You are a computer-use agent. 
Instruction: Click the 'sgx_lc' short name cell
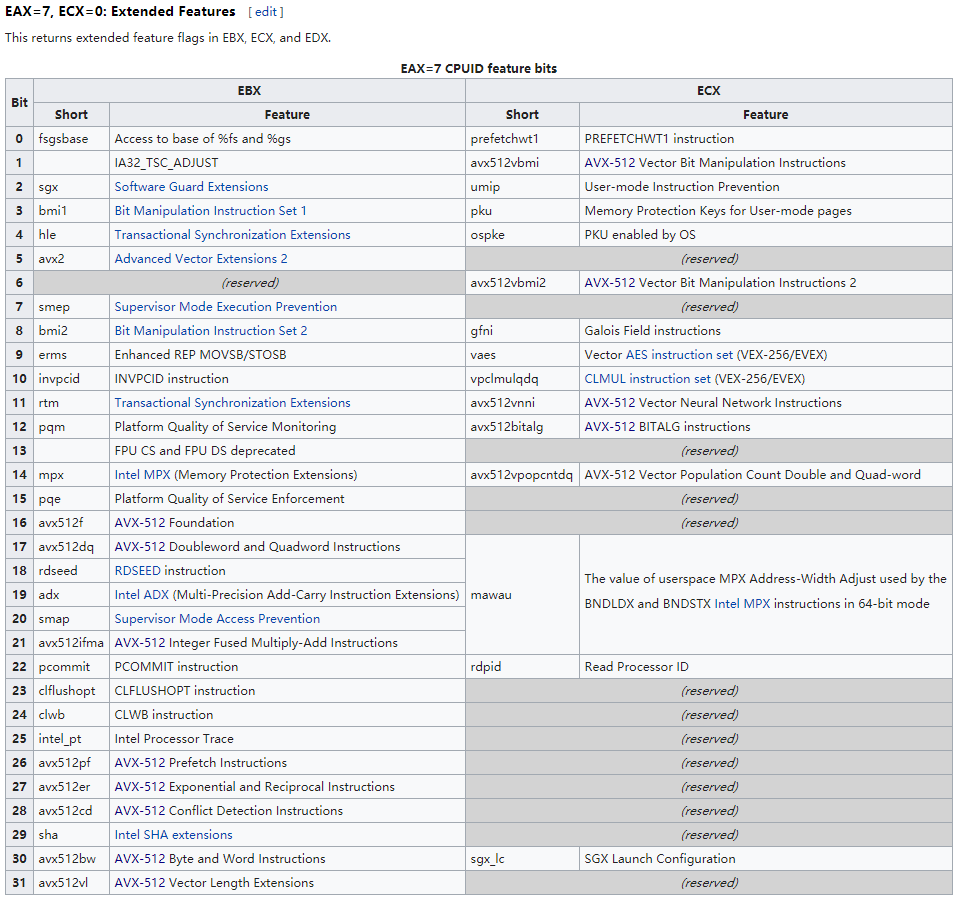coord(522,860)
